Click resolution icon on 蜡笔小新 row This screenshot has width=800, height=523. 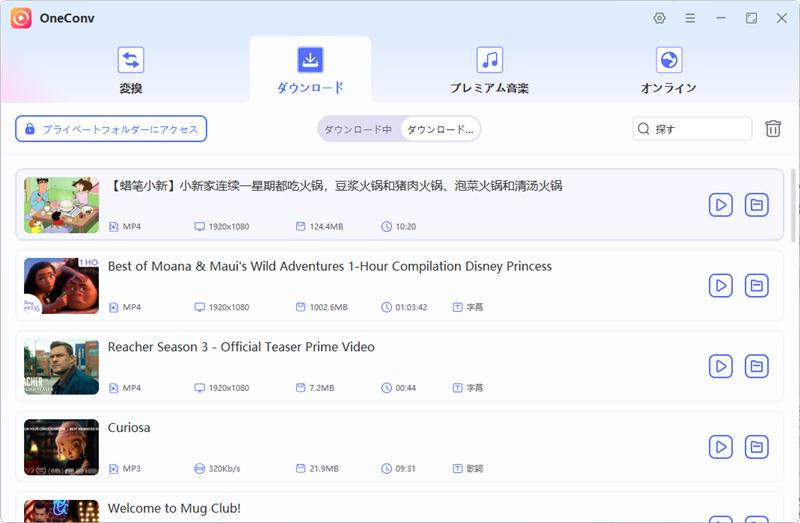199,227
